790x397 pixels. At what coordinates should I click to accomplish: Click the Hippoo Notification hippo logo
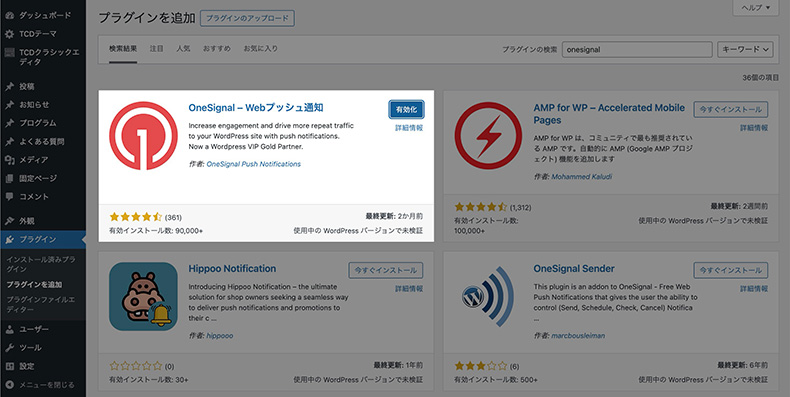(143, 296)
